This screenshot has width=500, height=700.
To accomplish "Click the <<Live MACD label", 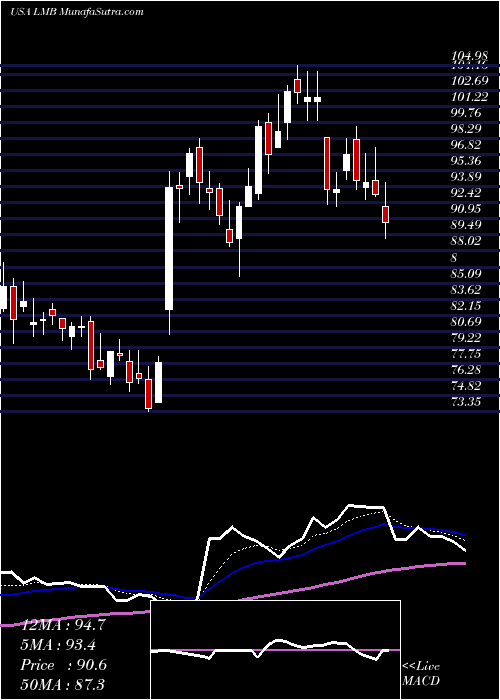I will click(421, 674).
